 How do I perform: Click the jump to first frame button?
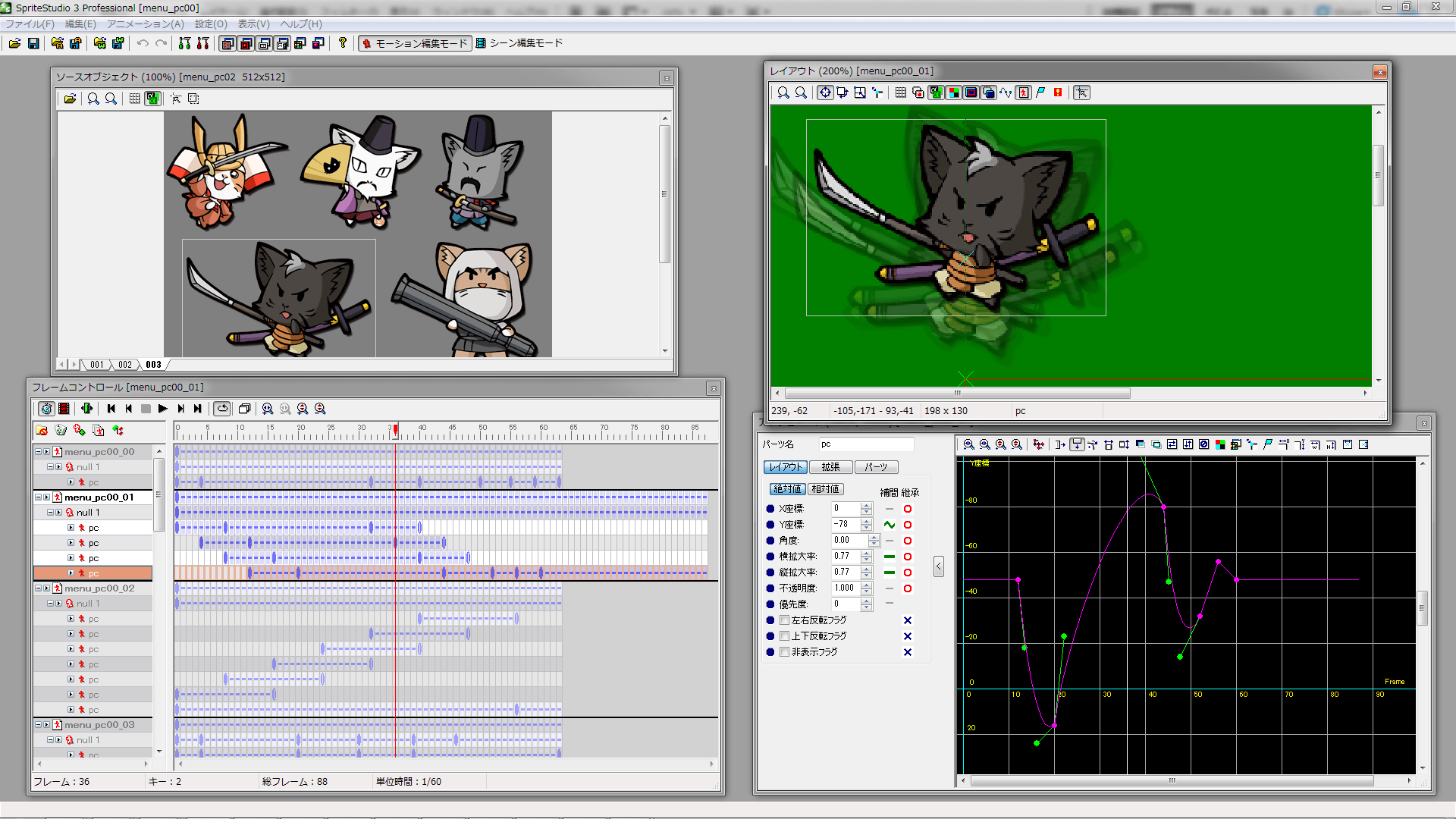click(x=111, y=409)
